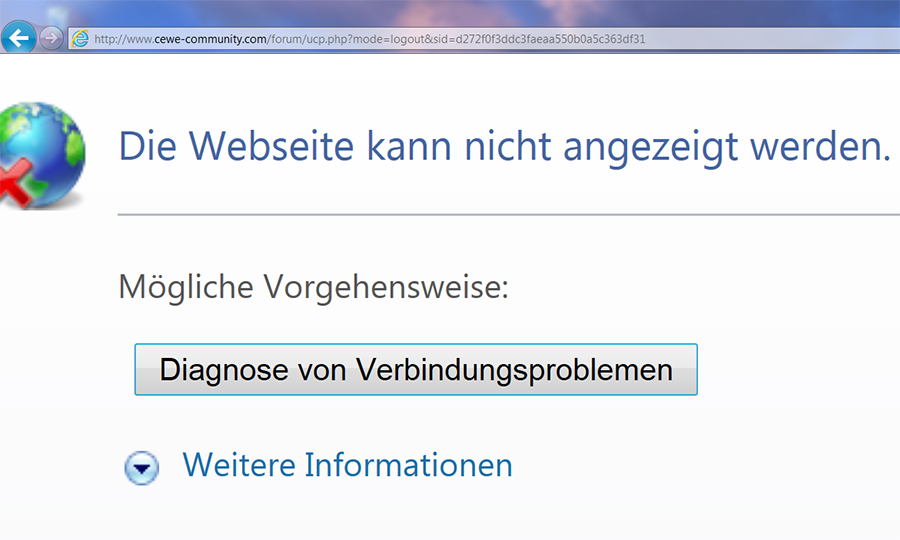Open the 'Weitere Informationen' link
The height and width of the screenshot is (540, 900).
(347, 465)
